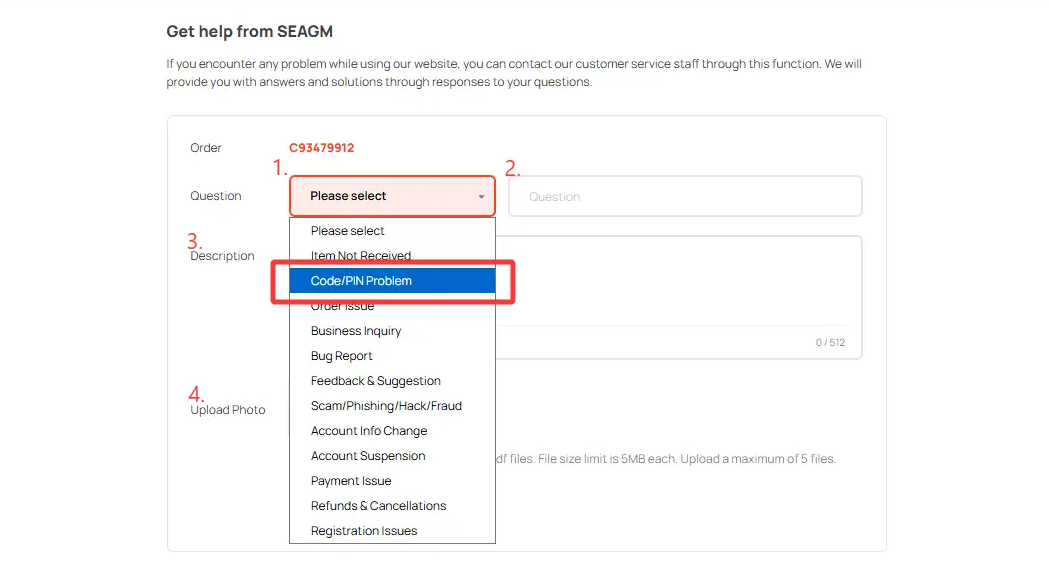Image resolution: width=1049 pixels, height=566 pixels.
Task: Open order number C93479912
Action: 321,148
